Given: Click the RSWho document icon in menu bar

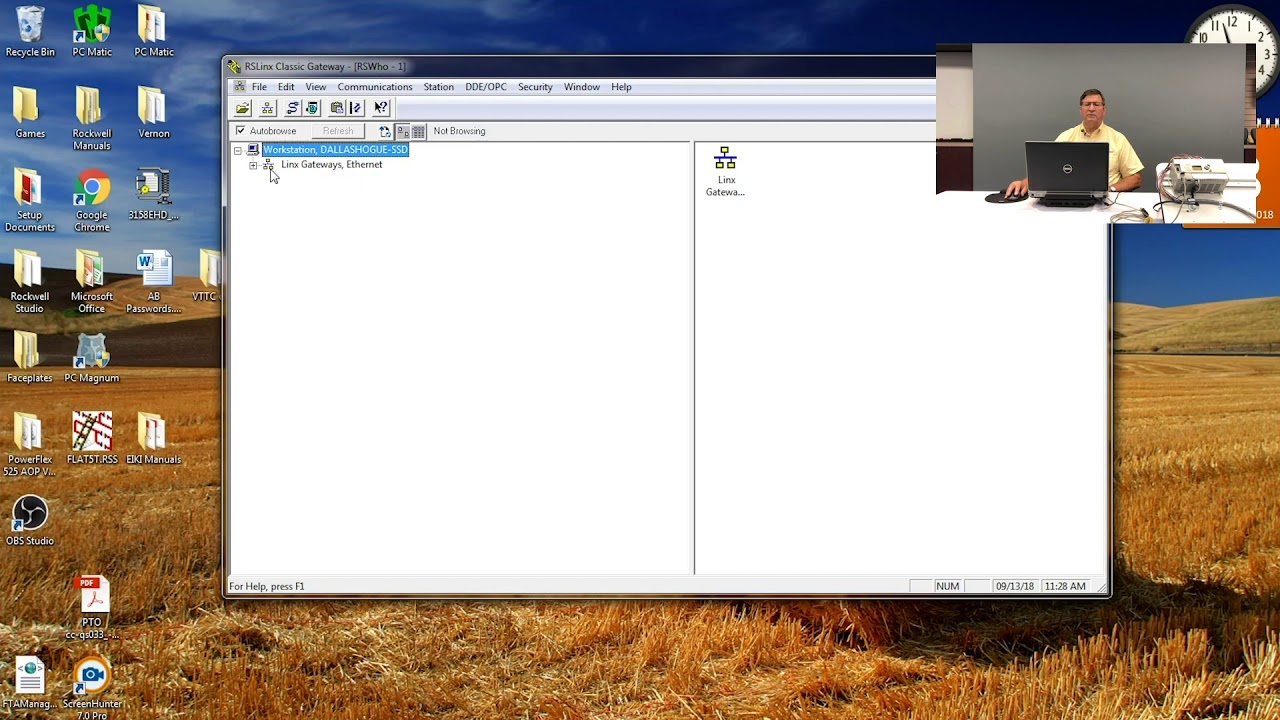Looking at the screenshot, I should click(x=239, y=87).
